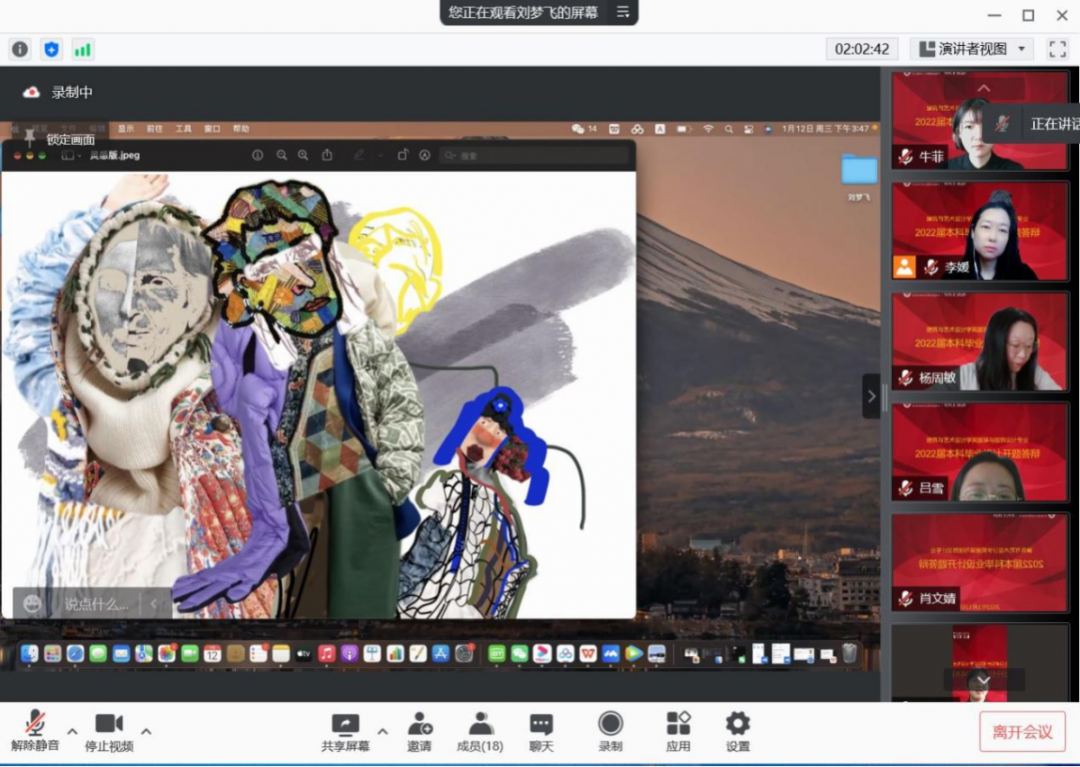Viewport: 1080px width, 767px height.
Task: Open the Settings (设置) gear
Action: tap(738, 731)
